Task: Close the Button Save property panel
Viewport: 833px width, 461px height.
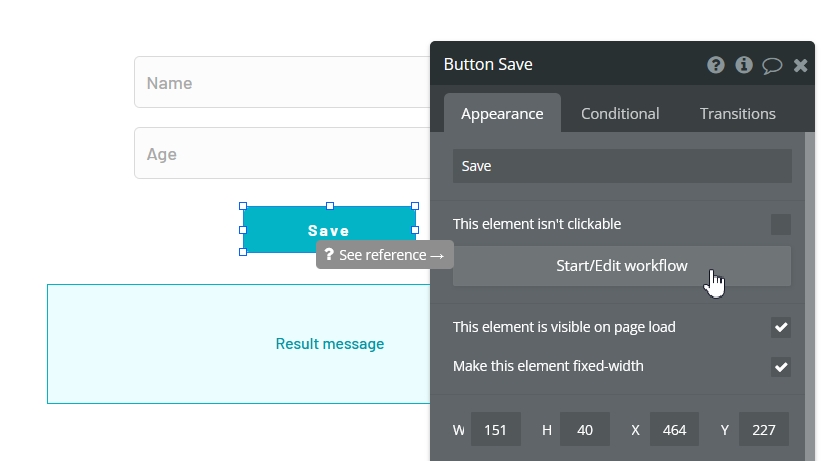Action: click(x=800, y=65)
